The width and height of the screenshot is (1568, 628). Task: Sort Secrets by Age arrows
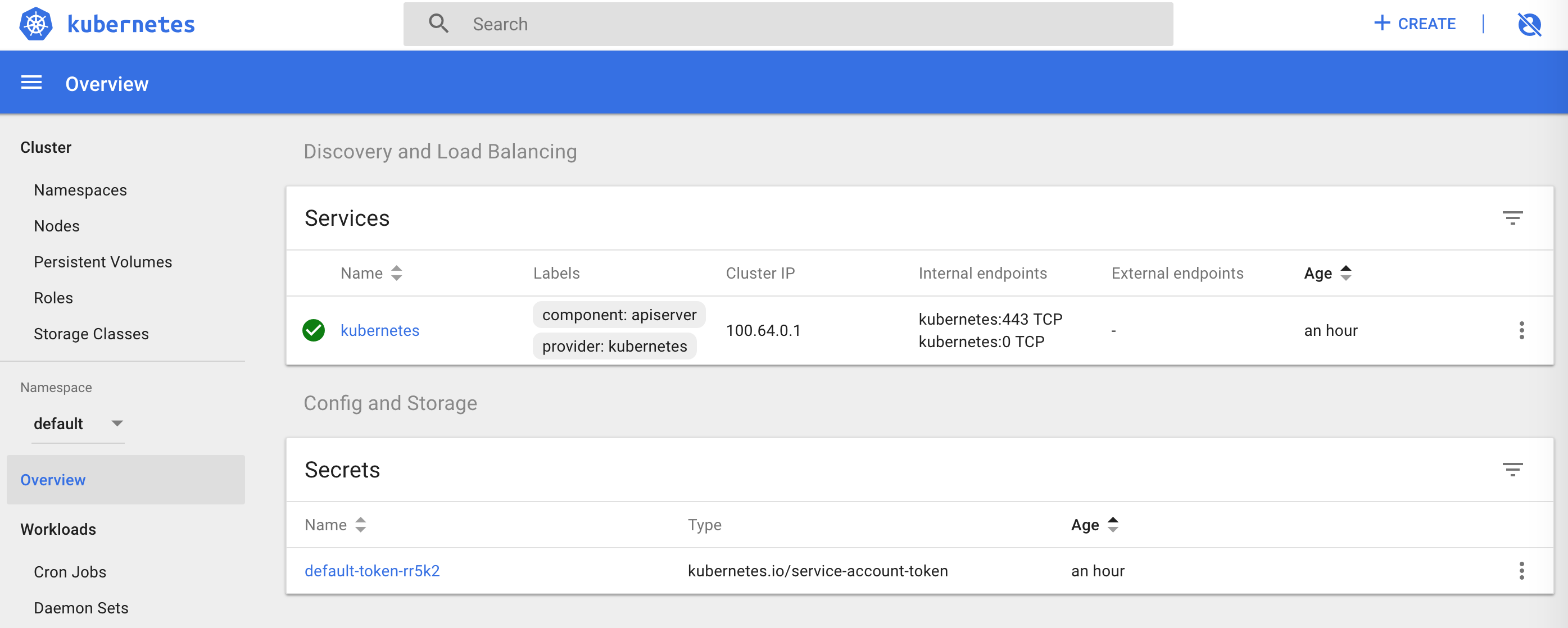coord(1113,525)
